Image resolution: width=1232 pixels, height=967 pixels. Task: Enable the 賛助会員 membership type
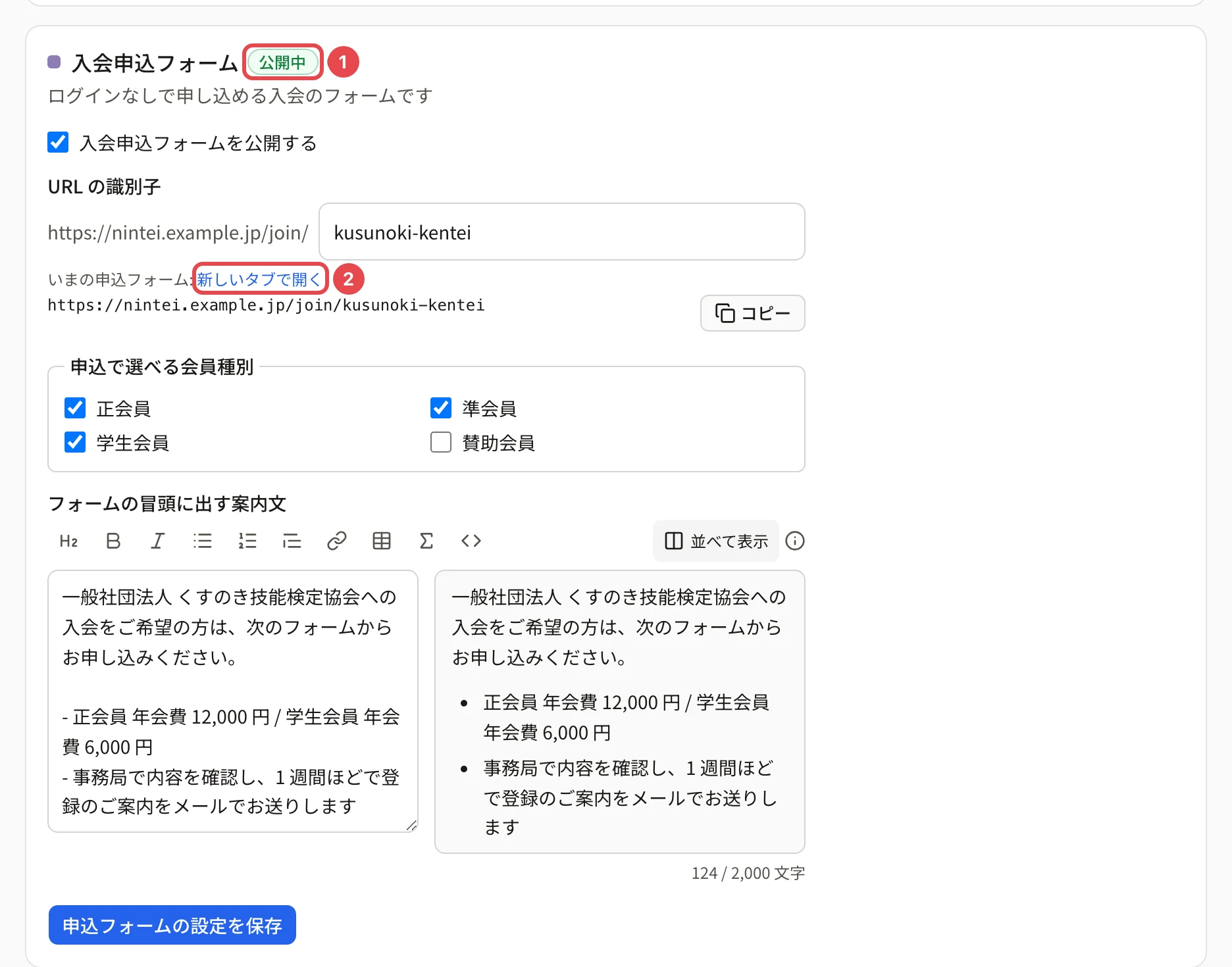(441, 442)
